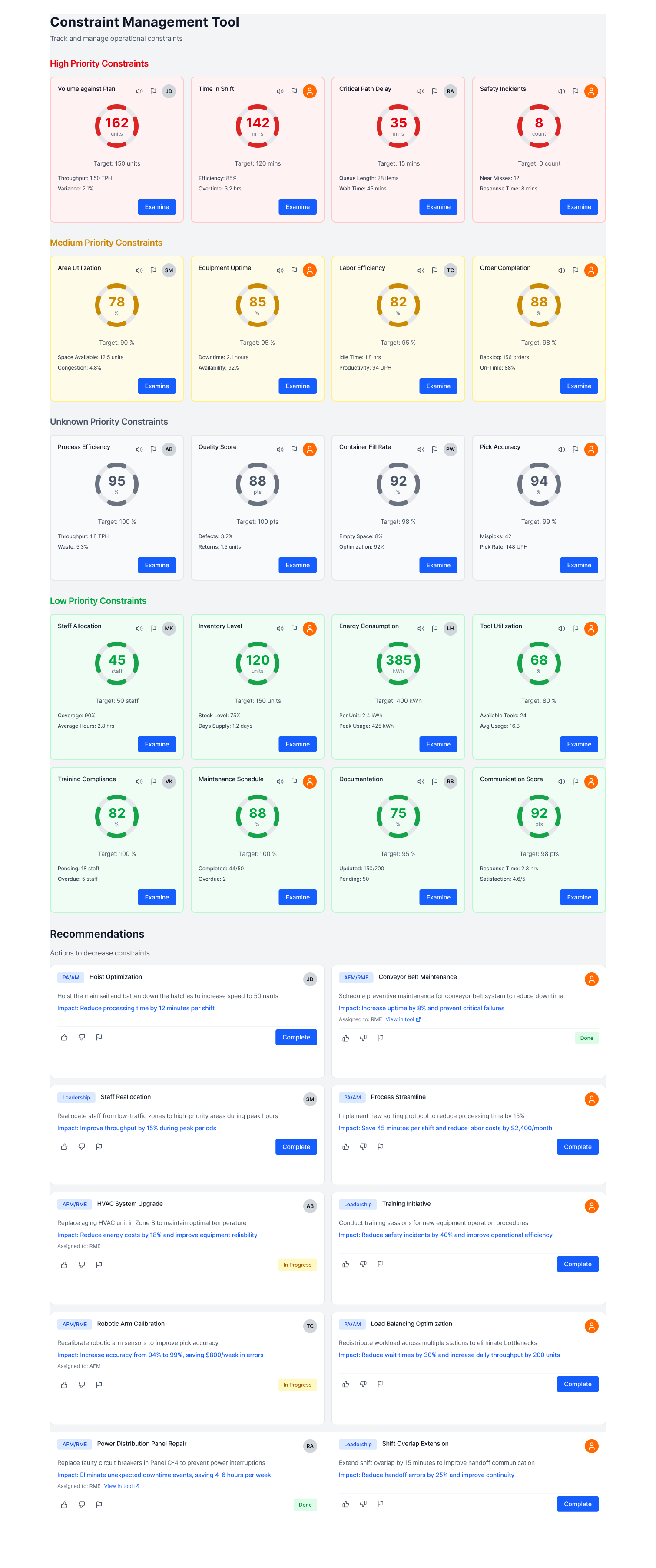Open the orange user avatar on Pick Accuracy

pyautogui.click(x=592, y=449)
